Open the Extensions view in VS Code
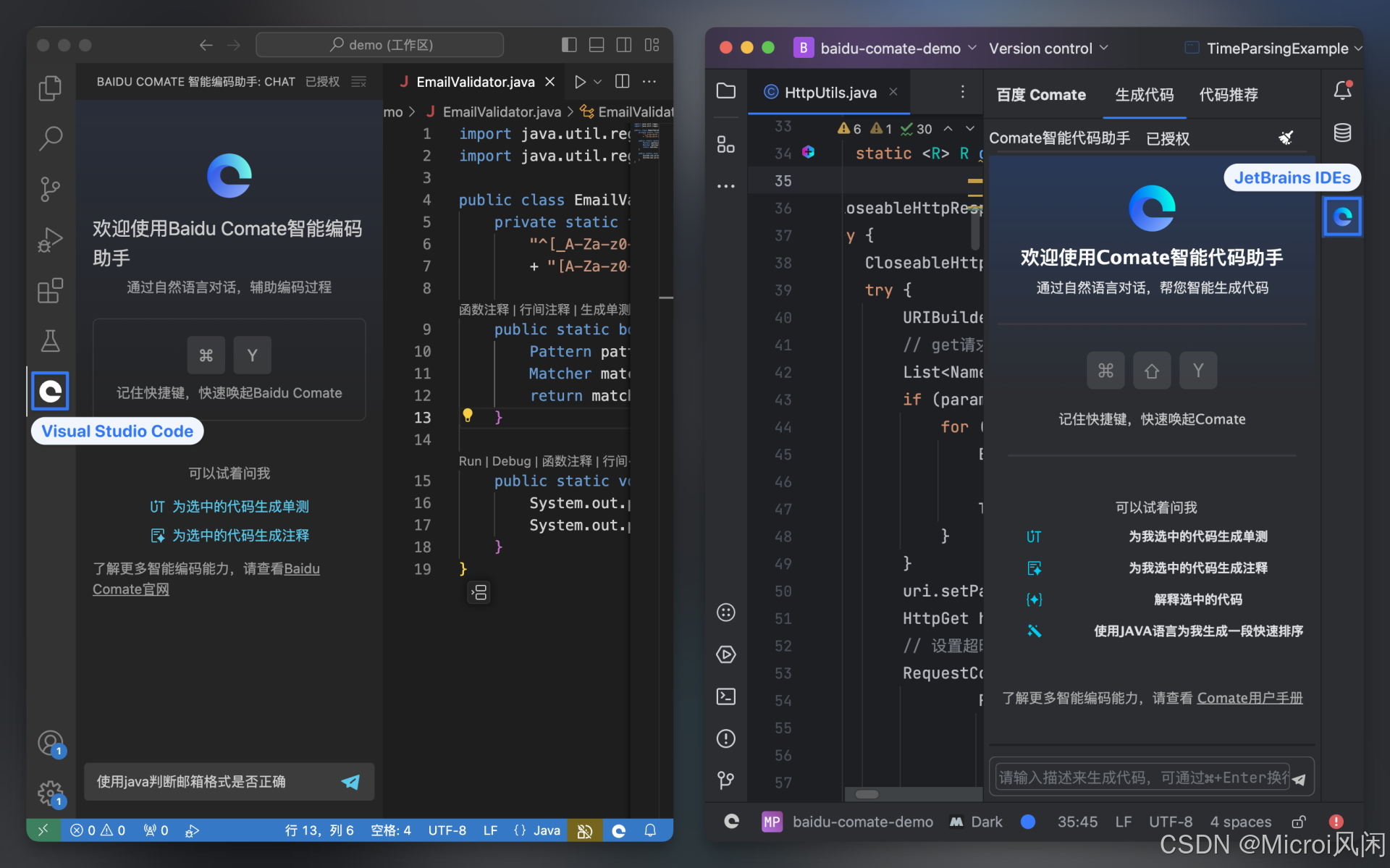The height and width of the screenshot is (868, 1390). (x=50, y=291)
